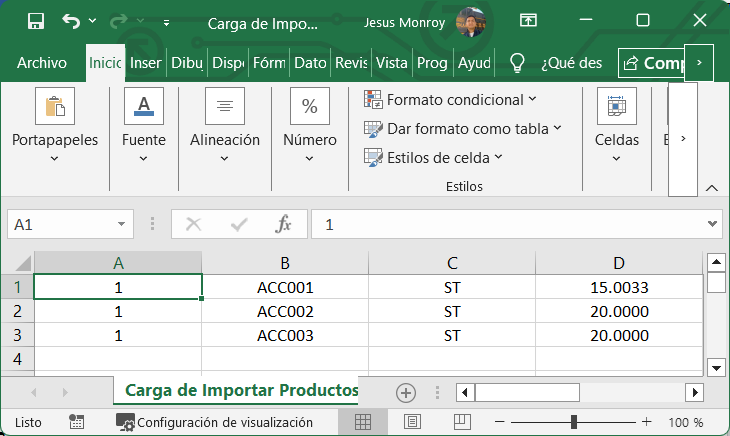Click the Save icon in title bar
The height and width of the screenshot is (436, 730).
pos(35,21)
